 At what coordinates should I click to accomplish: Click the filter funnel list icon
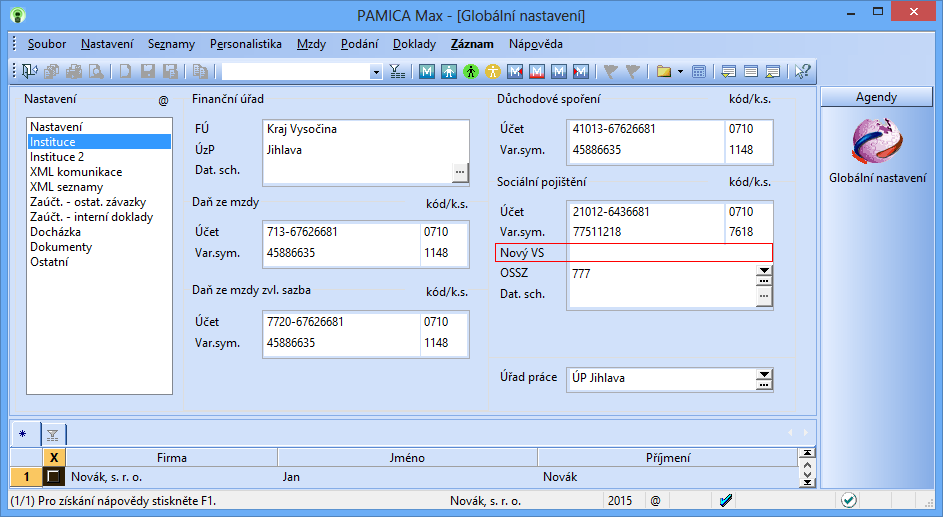tap(397, 72)
